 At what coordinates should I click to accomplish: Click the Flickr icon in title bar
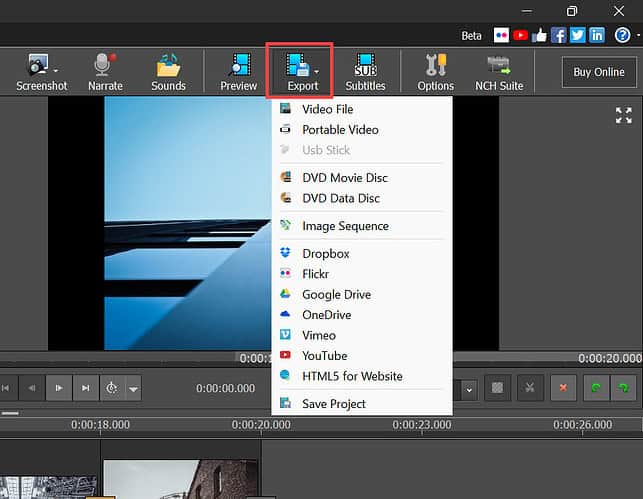501,35
